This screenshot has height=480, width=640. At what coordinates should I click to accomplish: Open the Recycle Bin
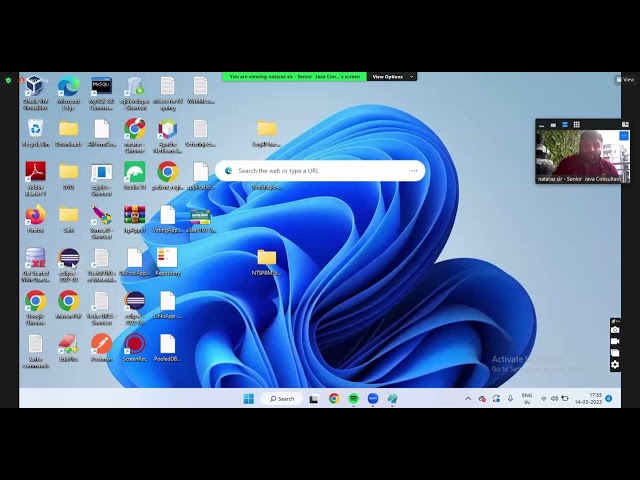pyautogui.click(x=35, y=129)
